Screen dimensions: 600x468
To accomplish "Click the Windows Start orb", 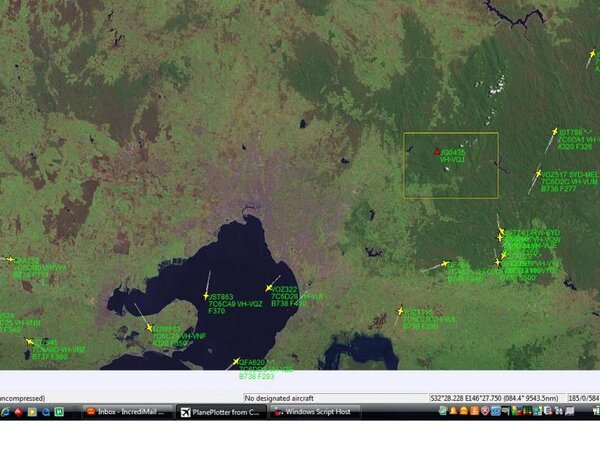I will click(x=5, y=411).
